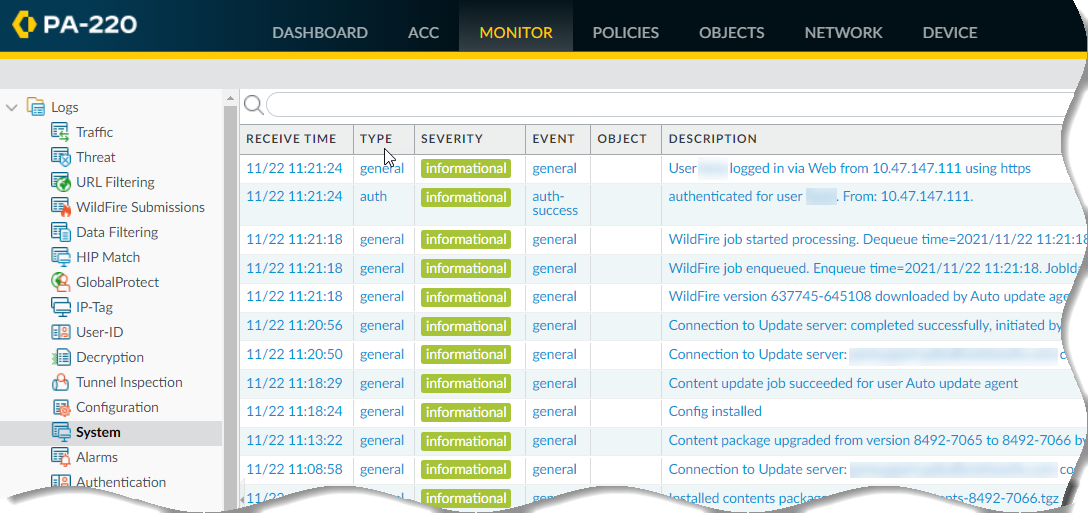Go to the Policies tab
Screen dimensions: 1088x513
point(625,33)
